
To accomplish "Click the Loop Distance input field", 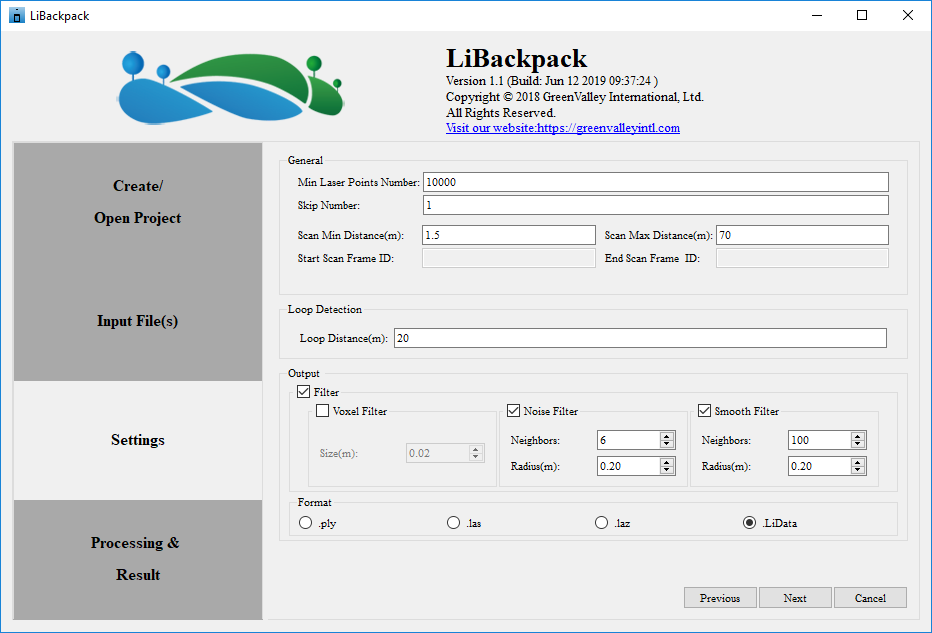I will [x=640, y=338].
